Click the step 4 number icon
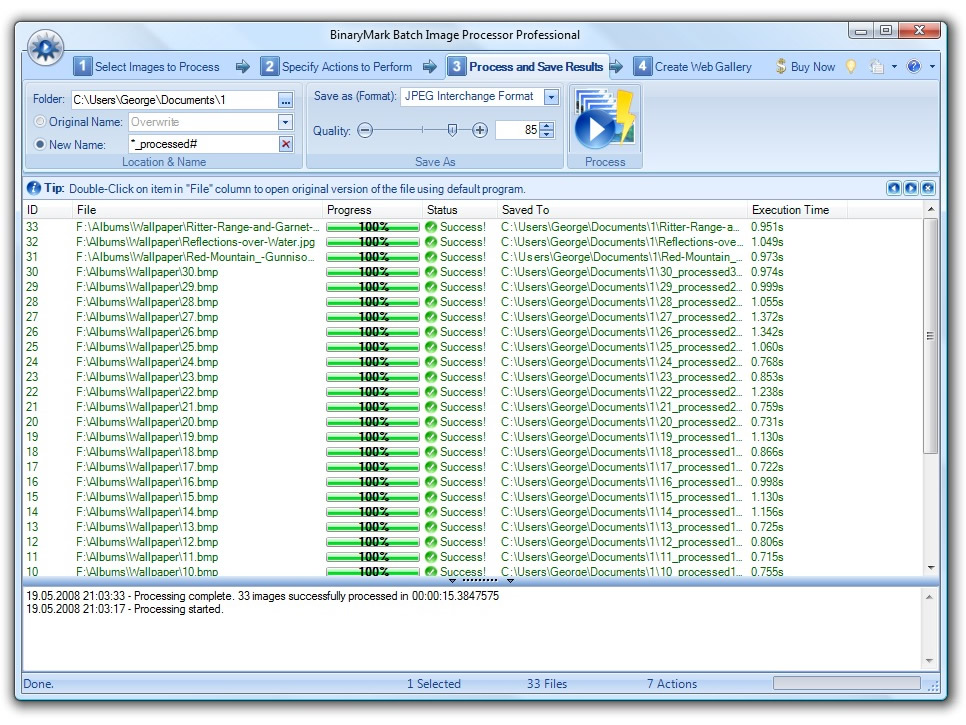The width and height of the screenshot is (966, 725). [x=642, y=66]
